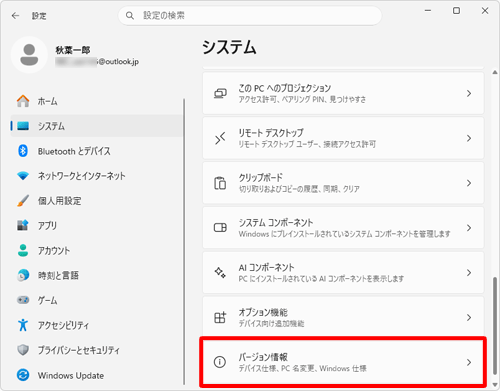Go to 個人用設定 category
Viewport: 500px width, 391px height.
tap(97, 201)
